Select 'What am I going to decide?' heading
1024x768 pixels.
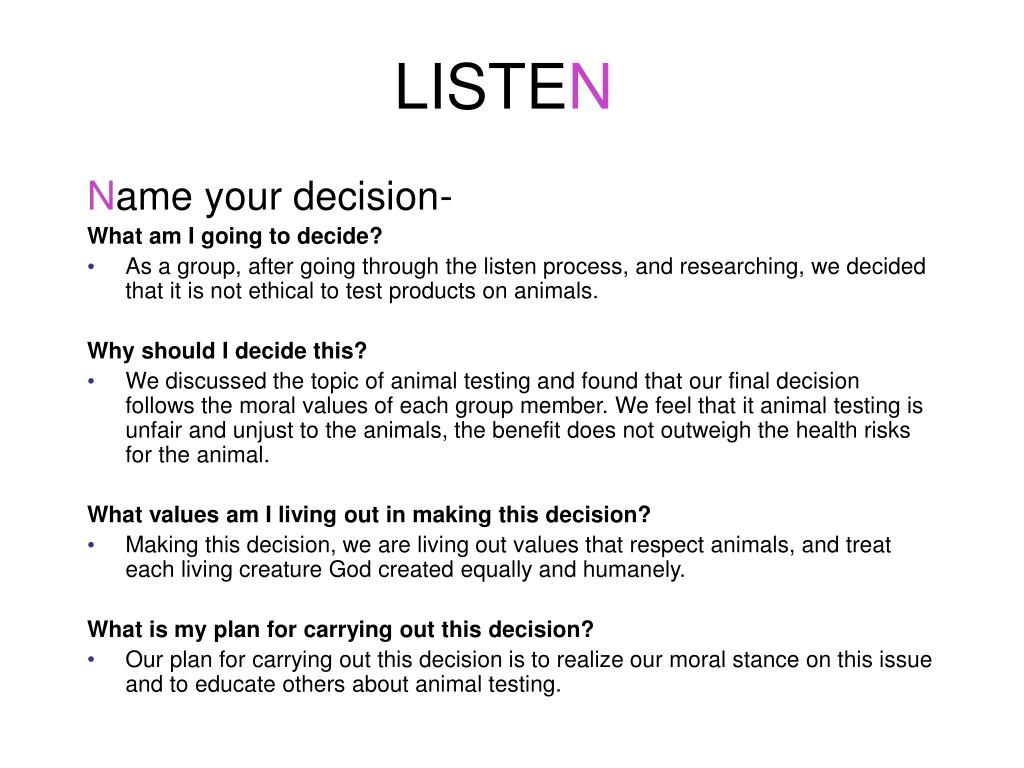pyautogui.click(x=234, y=236)
